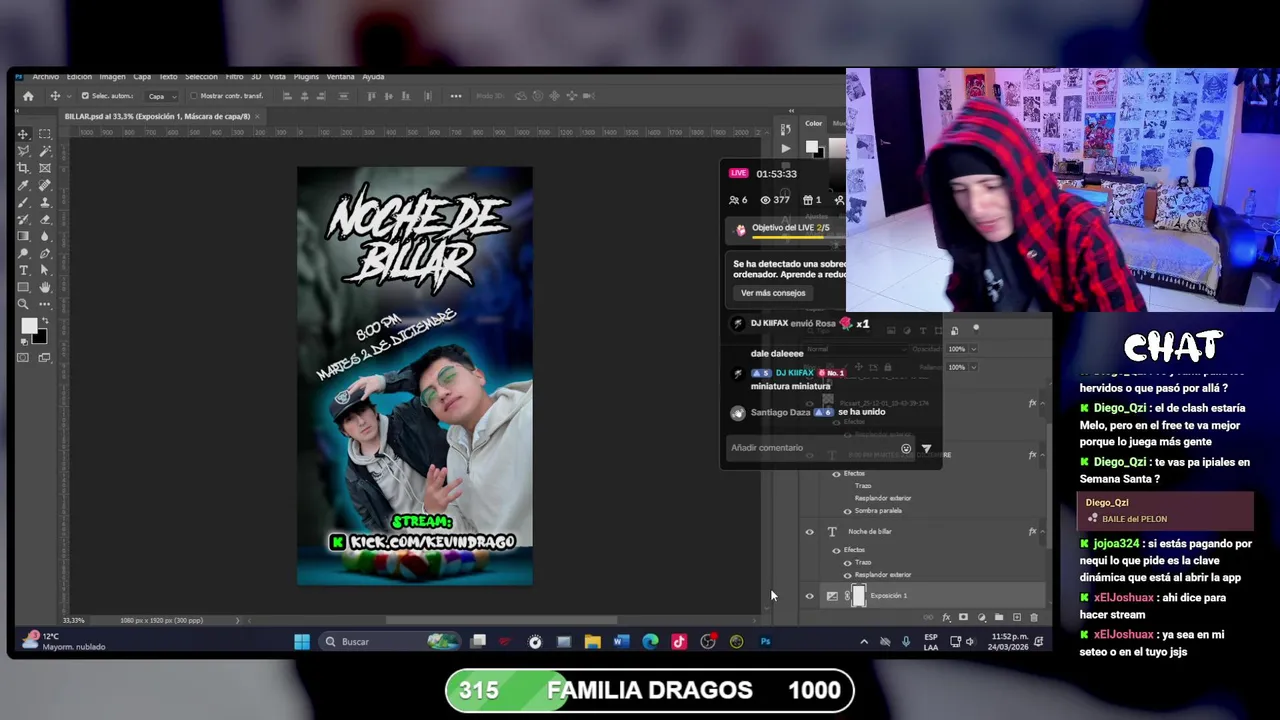This screenshot has height=720, width=1280.
Task: Add a layer style fx icon
Action: [946, 617]
